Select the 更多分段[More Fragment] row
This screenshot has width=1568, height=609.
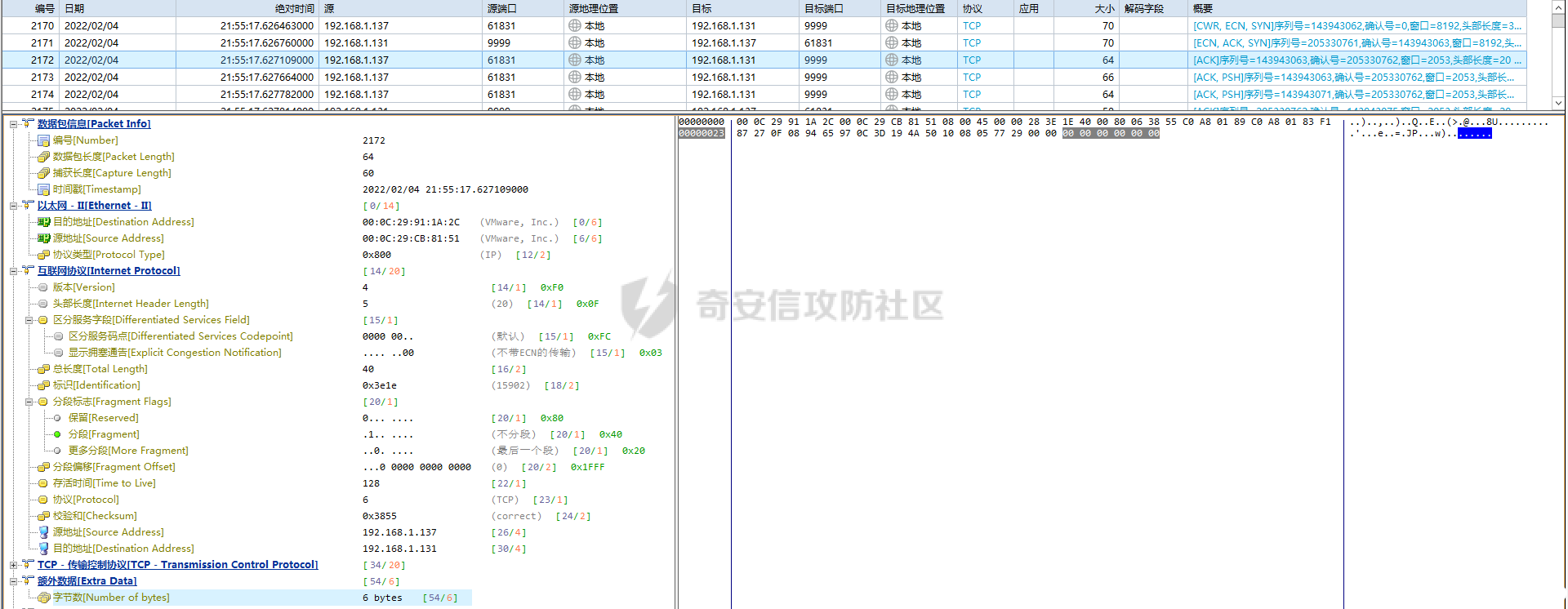[128, 451]
